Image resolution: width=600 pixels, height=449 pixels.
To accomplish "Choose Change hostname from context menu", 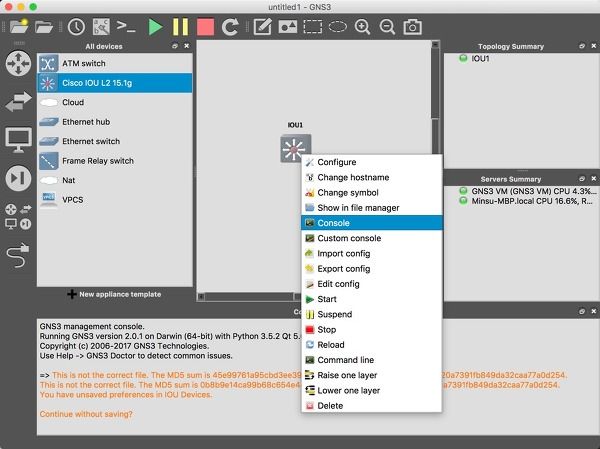I will tap(372, 177).
